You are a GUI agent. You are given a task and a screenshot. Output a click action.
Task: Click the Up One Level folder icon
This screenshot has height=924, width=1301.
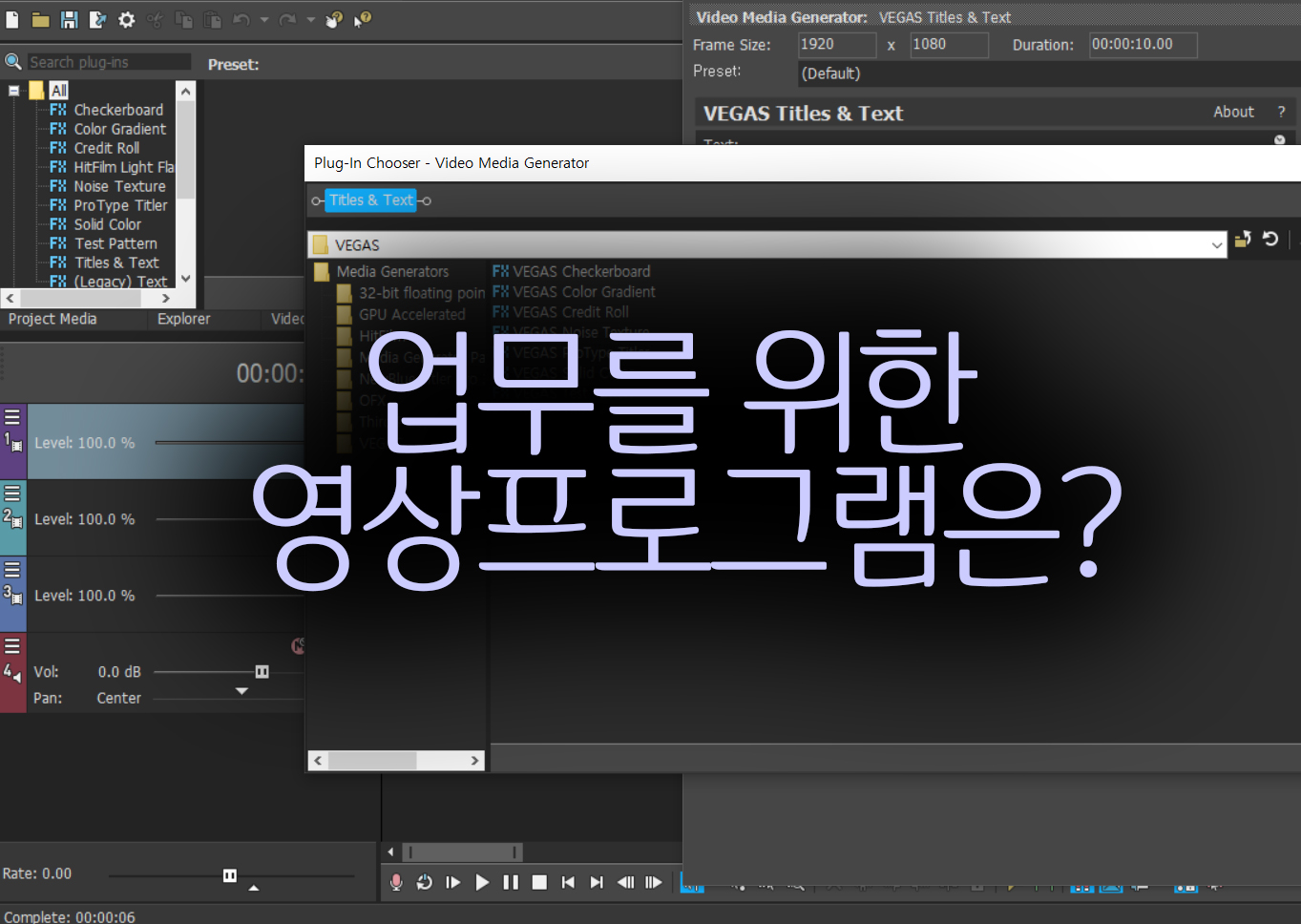(1243, 239)
